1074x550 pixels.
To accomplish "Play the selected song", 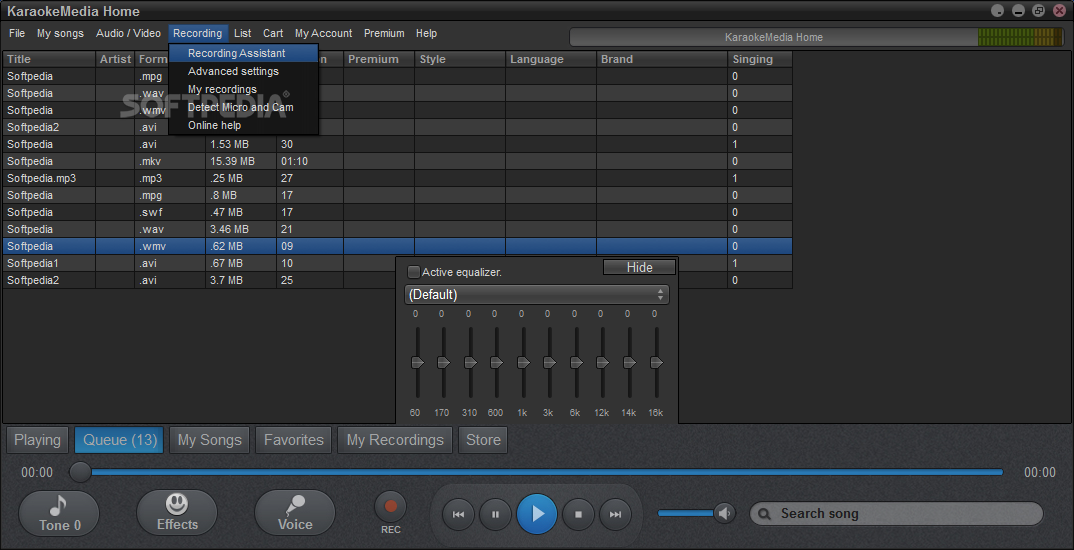I will pyautogui.click(x=537, y=514).
